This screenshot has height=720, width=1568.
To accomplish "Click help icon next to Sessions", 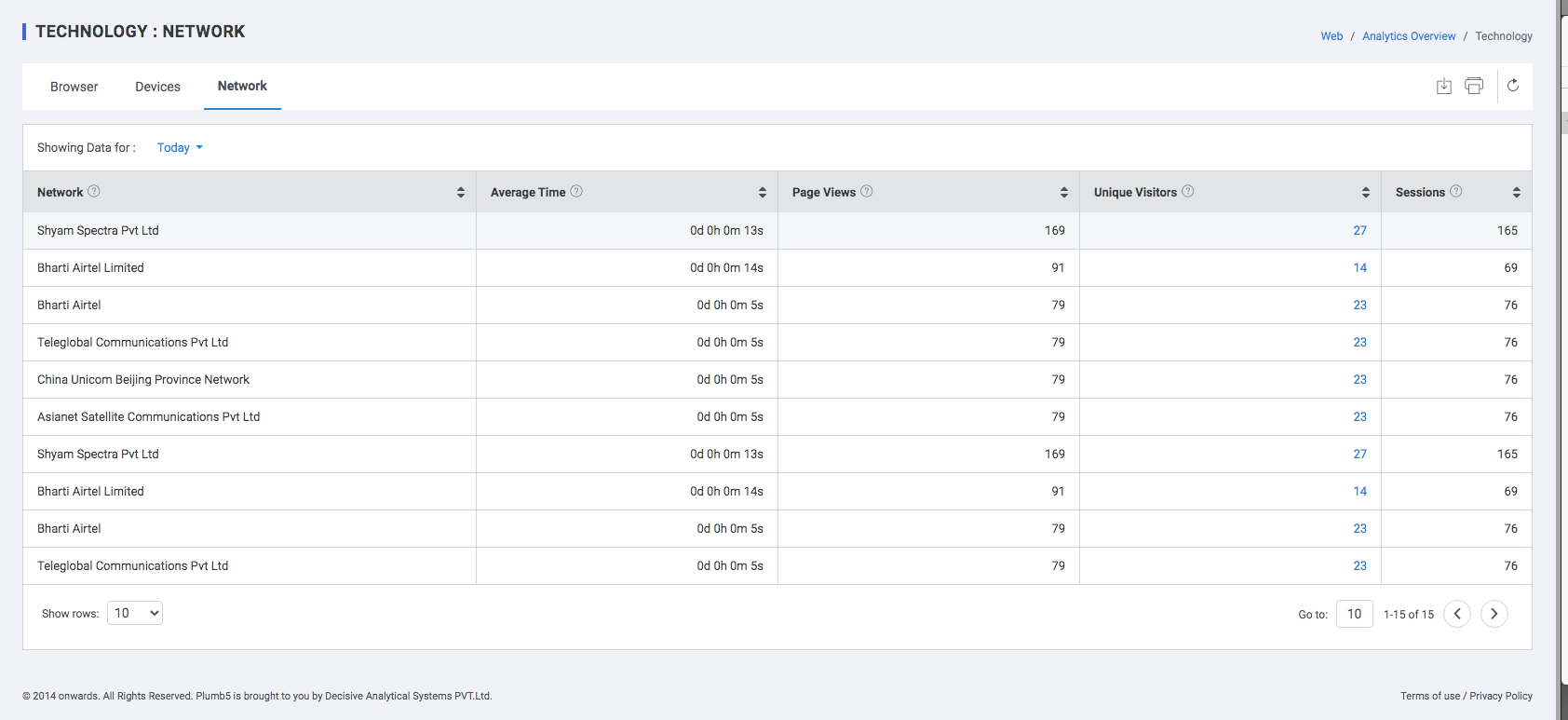I will [1456, 191].
